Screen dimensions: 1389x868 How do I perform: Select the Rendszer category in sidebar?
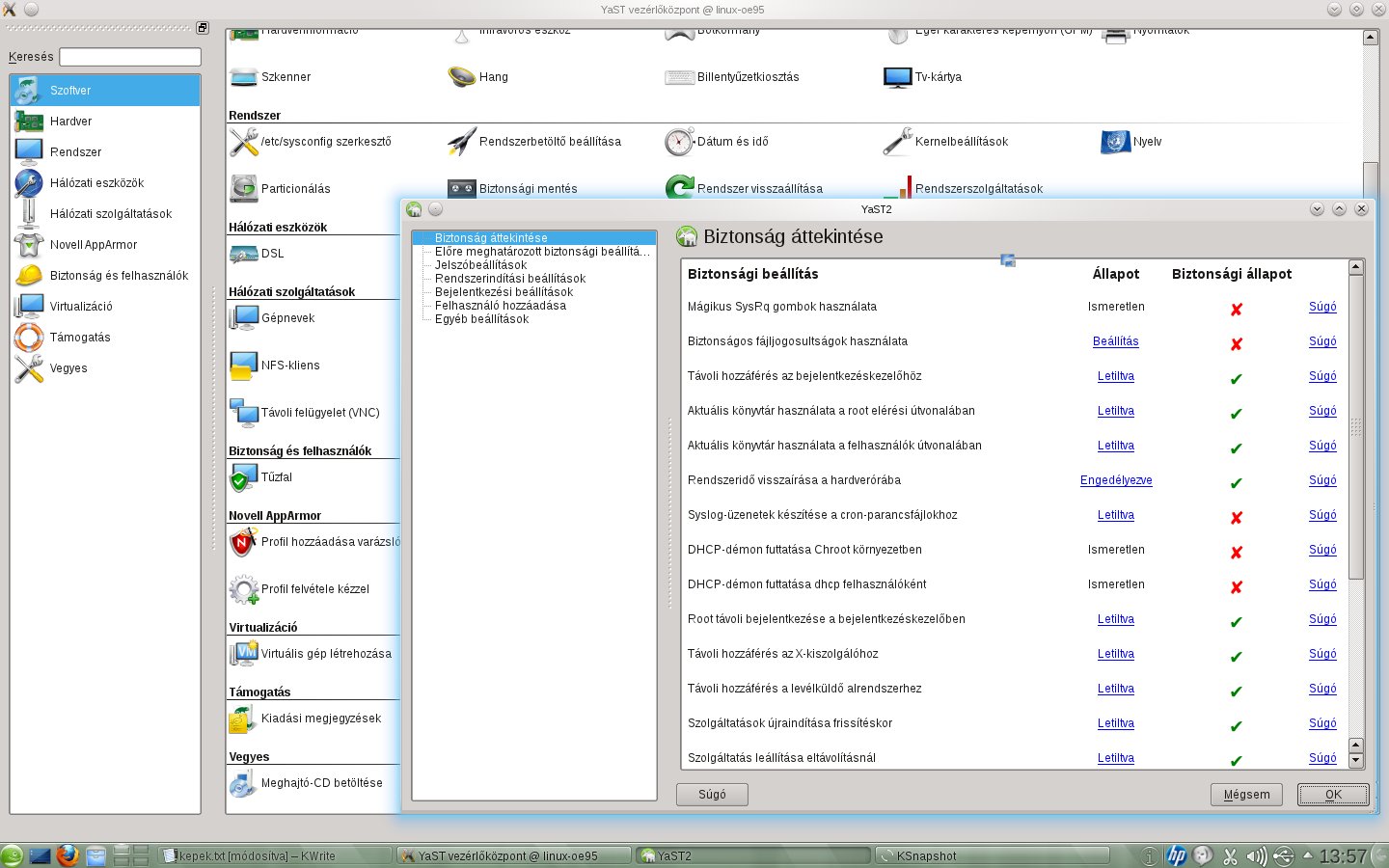coord(105,152)
